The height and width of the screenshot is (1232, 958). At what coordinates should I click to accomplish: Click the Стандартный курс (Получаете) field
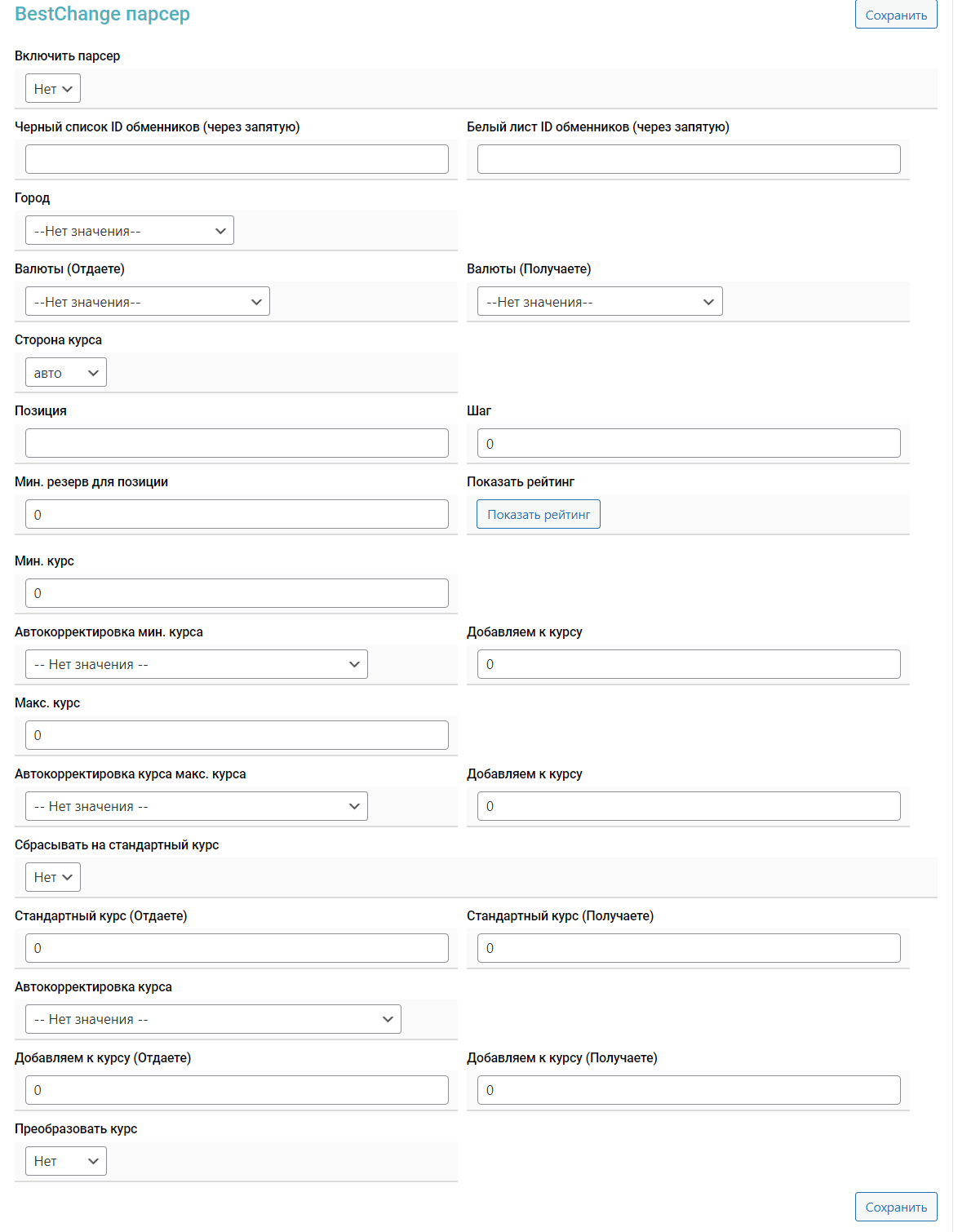coord(689,948)
